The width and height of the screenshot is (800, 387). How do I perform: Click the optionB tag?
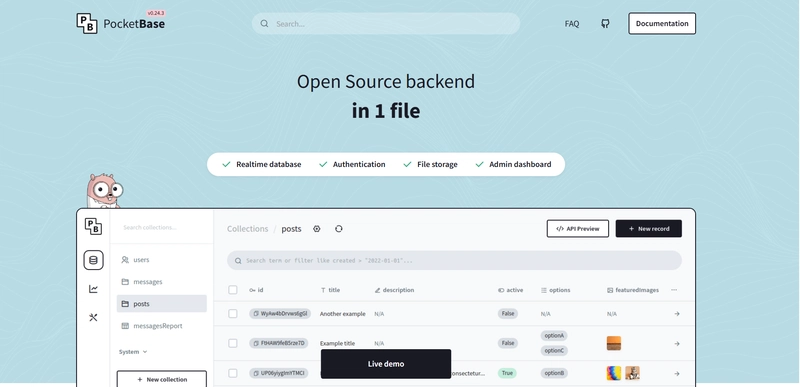(554, 373)
